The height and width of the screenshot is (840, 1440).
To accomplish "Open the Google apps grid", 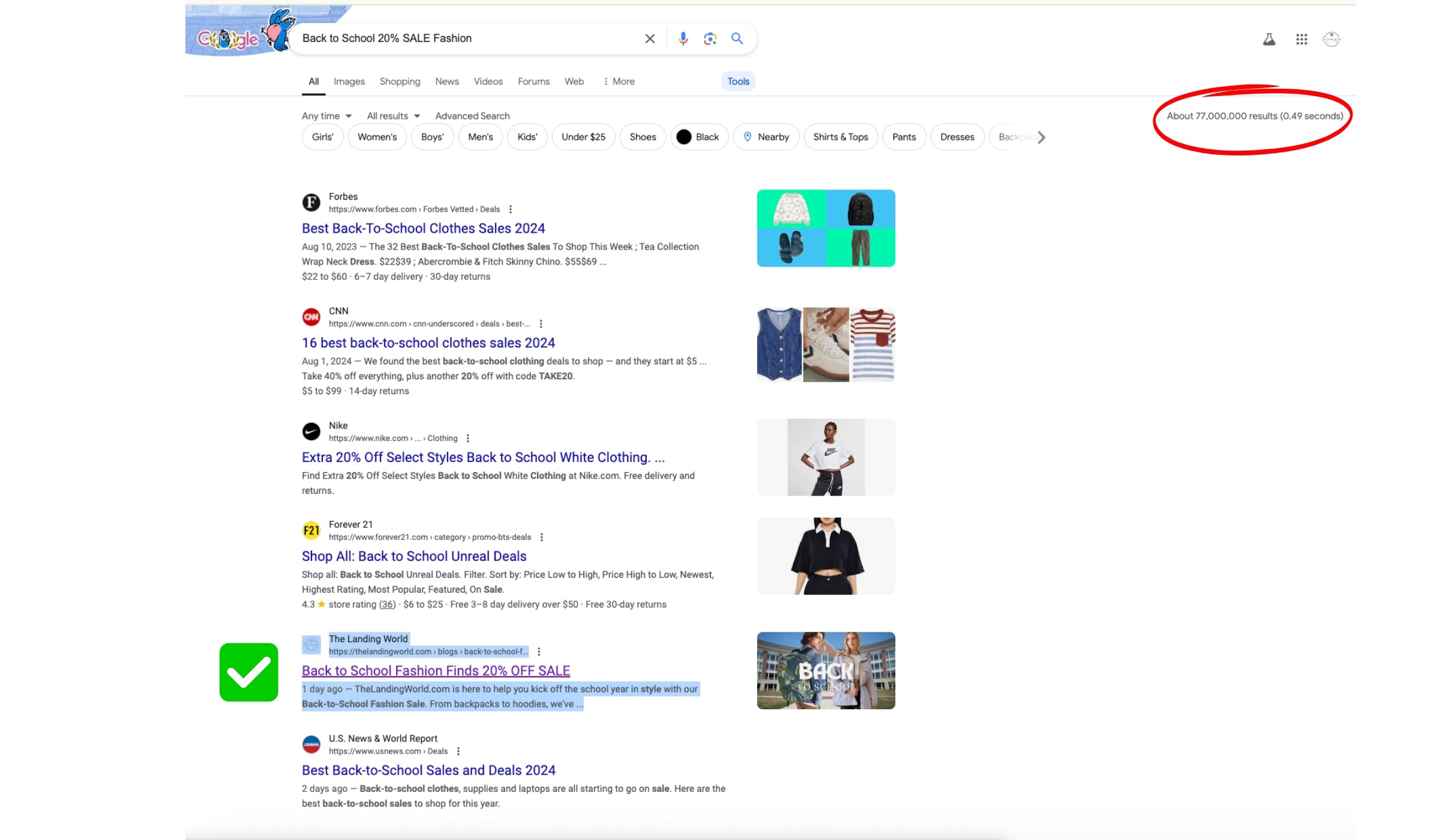I will [1301, 39].
